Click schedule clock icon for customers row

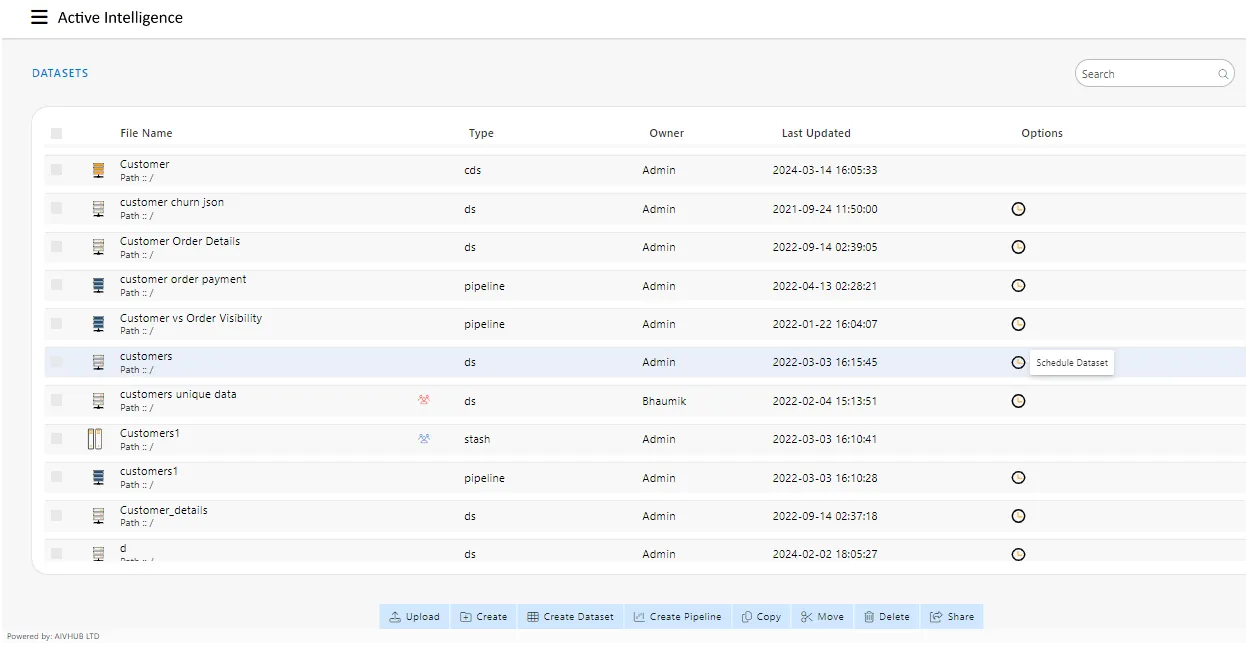pyautogui.click(x=1019, y=362)
